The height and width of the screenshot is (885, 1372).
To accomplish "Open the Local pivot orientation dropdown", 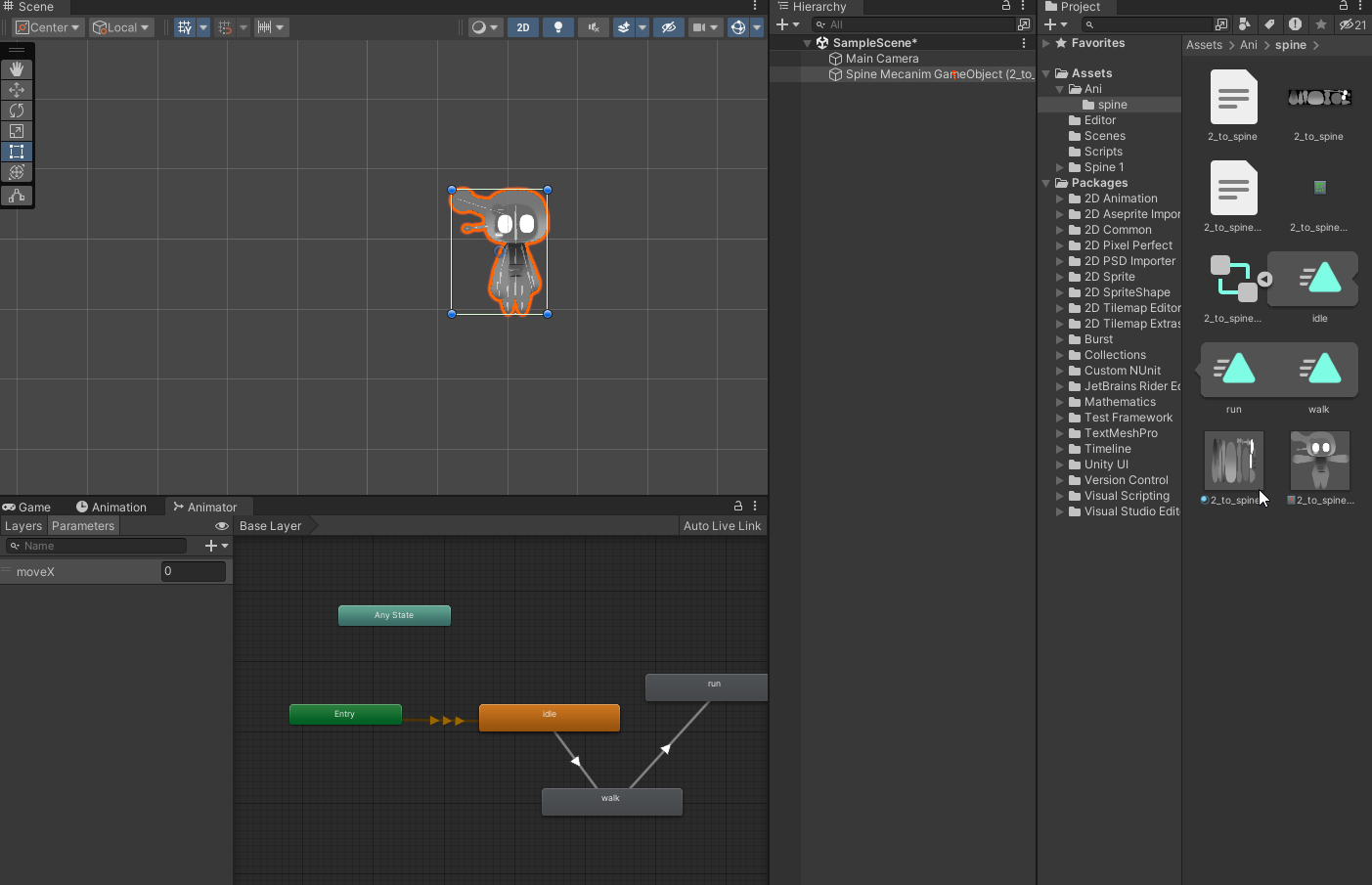I will (x=121, y=27).
